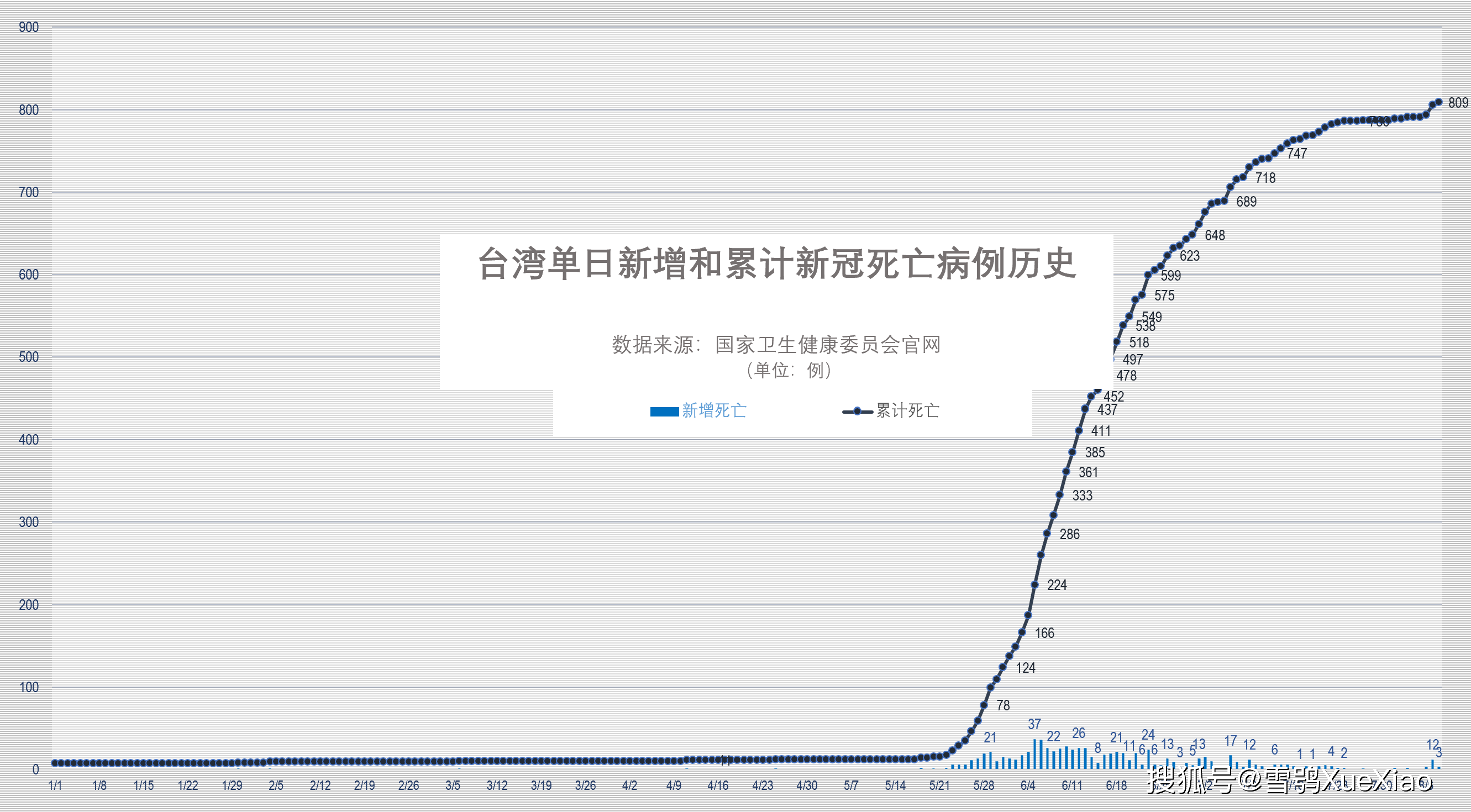Click the 24 daily deaths bar label
1471x812 pixels.
pyautogui.click(x=1148, y=735)
